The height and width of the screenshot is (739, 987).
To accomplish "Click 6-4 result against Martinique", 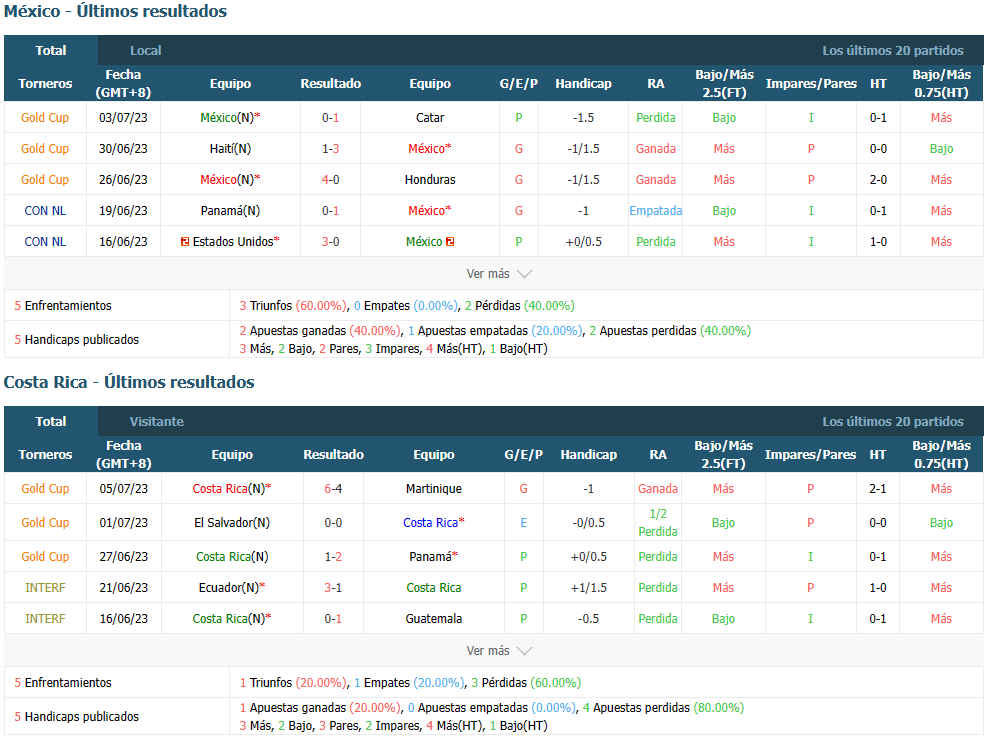I will coord(333,488).
